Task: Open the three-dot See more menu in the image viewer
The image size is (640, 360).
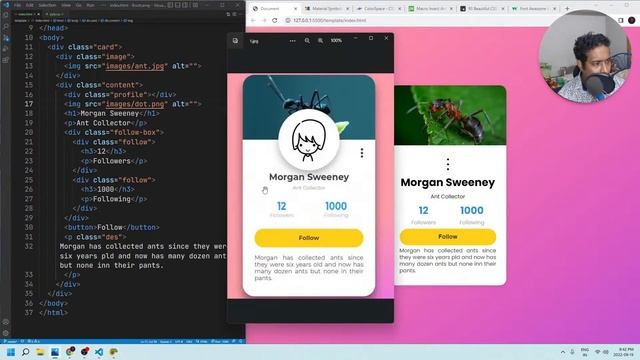Action: 292,41
